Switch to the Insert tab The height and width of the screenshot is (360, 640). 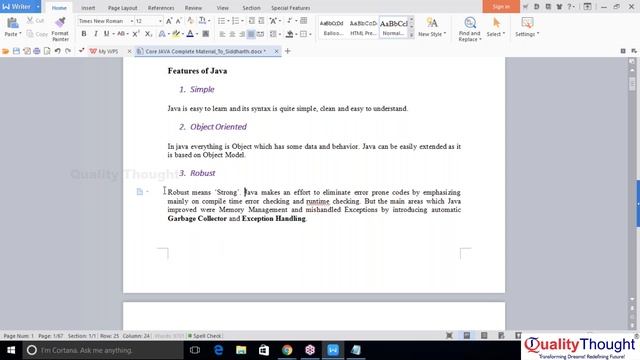88,8
